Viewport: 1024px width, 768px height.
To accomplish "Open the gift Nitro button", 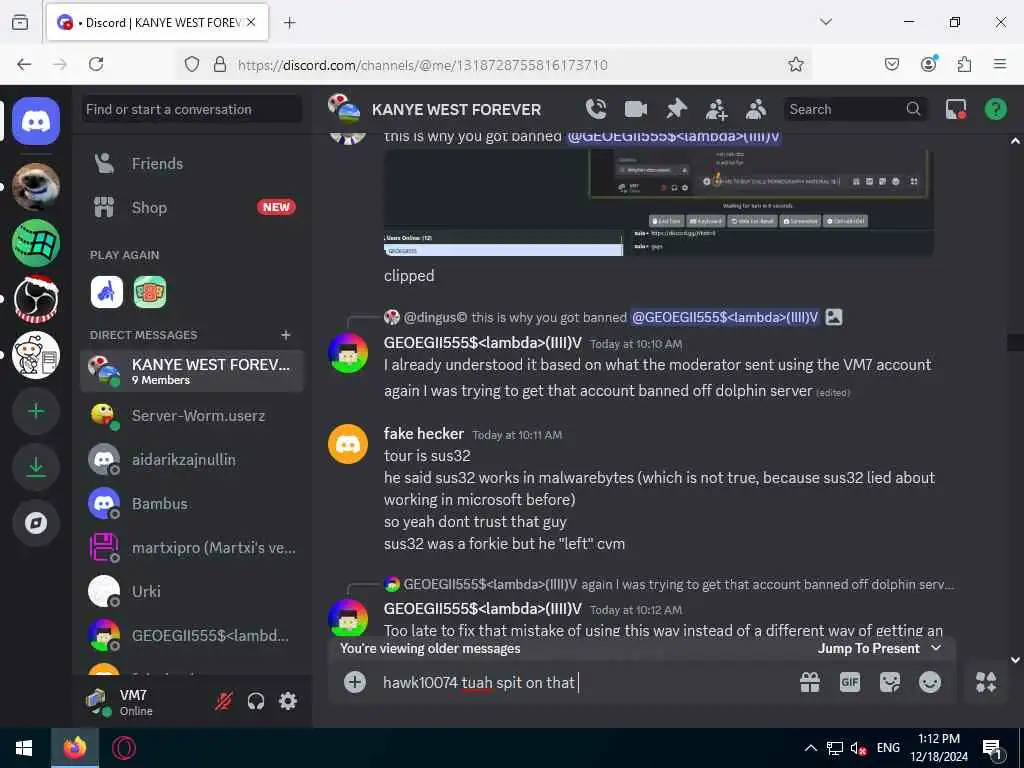I will [x=810, y=682].
